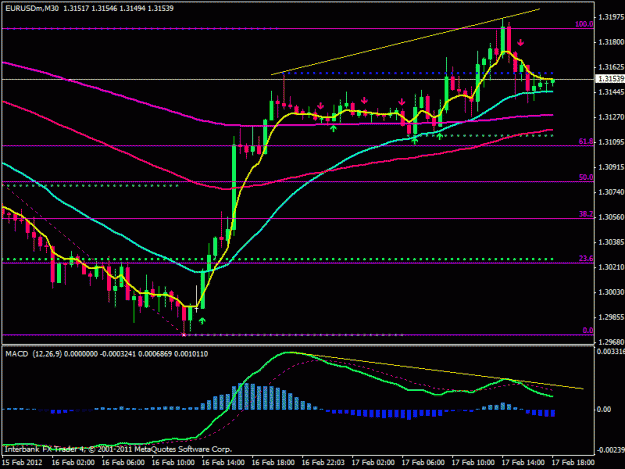The image size is (625, 469).
Task: Click the 1.29855 price axis value
Action: click(611, 317)
